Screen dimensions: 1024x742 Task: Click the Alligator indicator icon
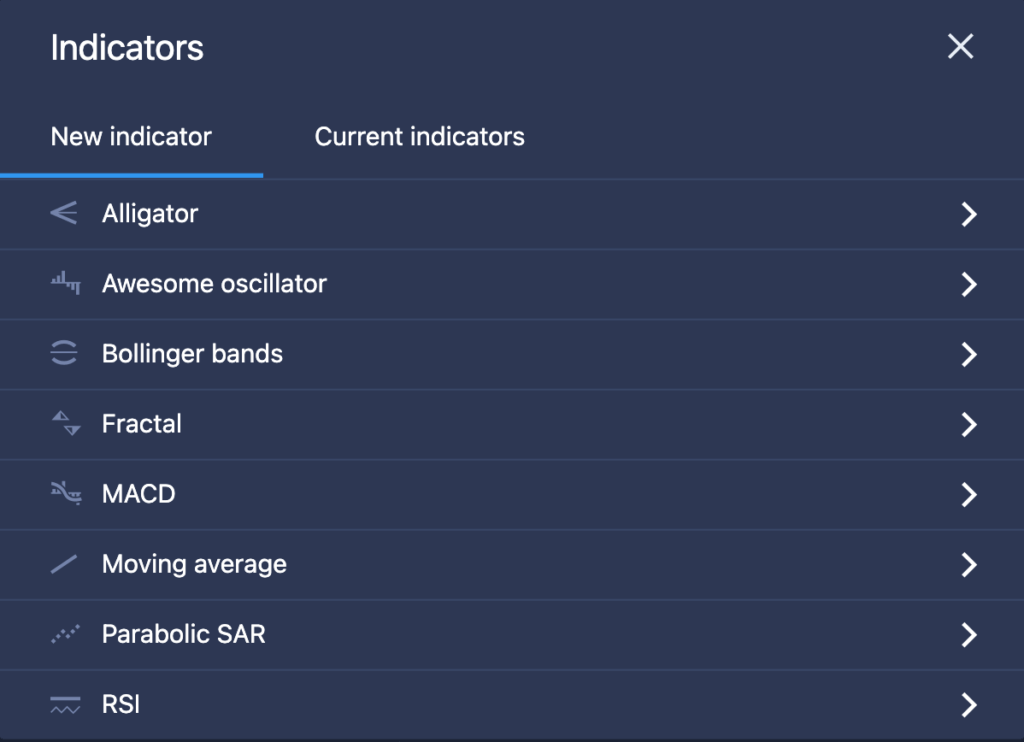point(64,213)
